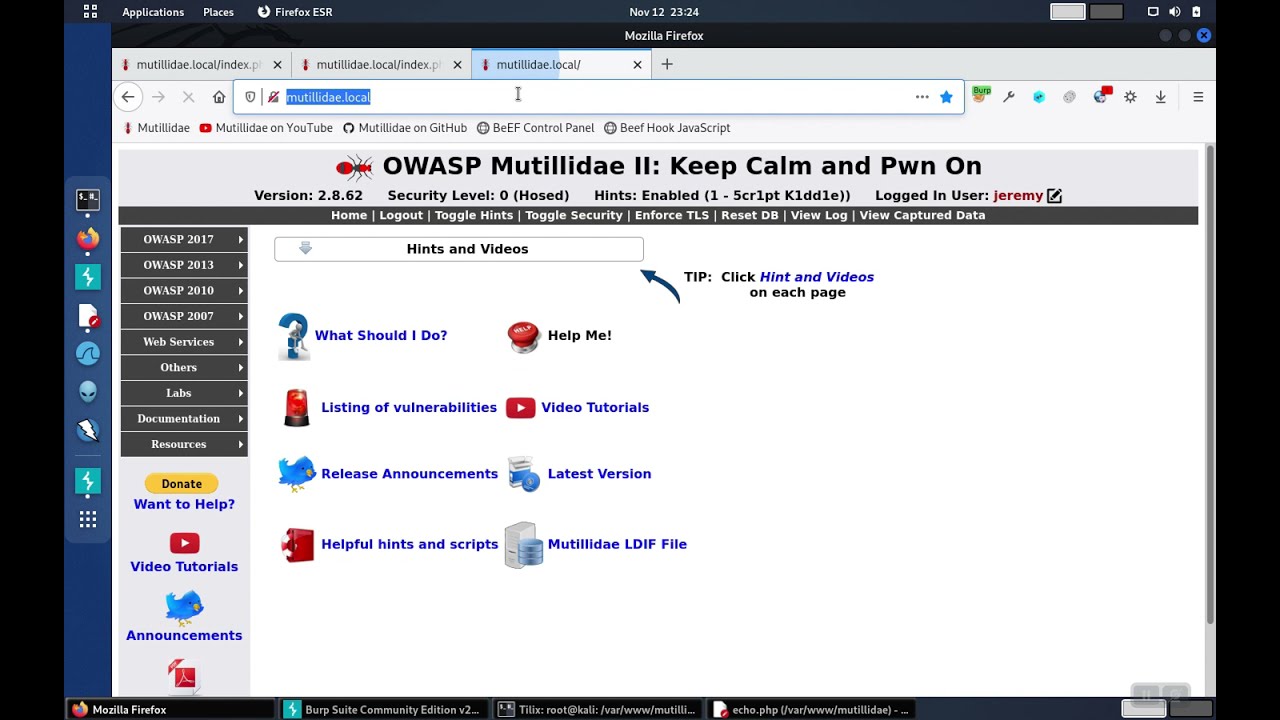This screenshot has width=1280, height=720.
Task: Click the bookmark star in address bar
Action: click(x=946, y=97)
